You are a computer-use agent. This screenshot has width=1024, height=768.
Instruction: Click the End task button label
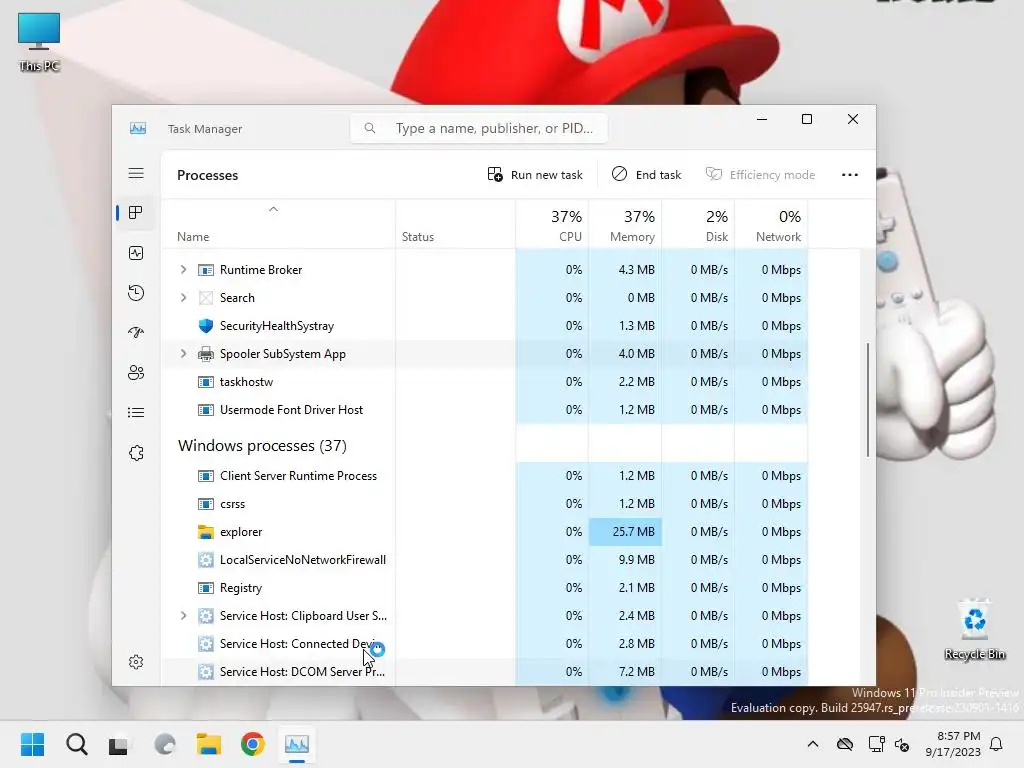[x=658, y=175]
